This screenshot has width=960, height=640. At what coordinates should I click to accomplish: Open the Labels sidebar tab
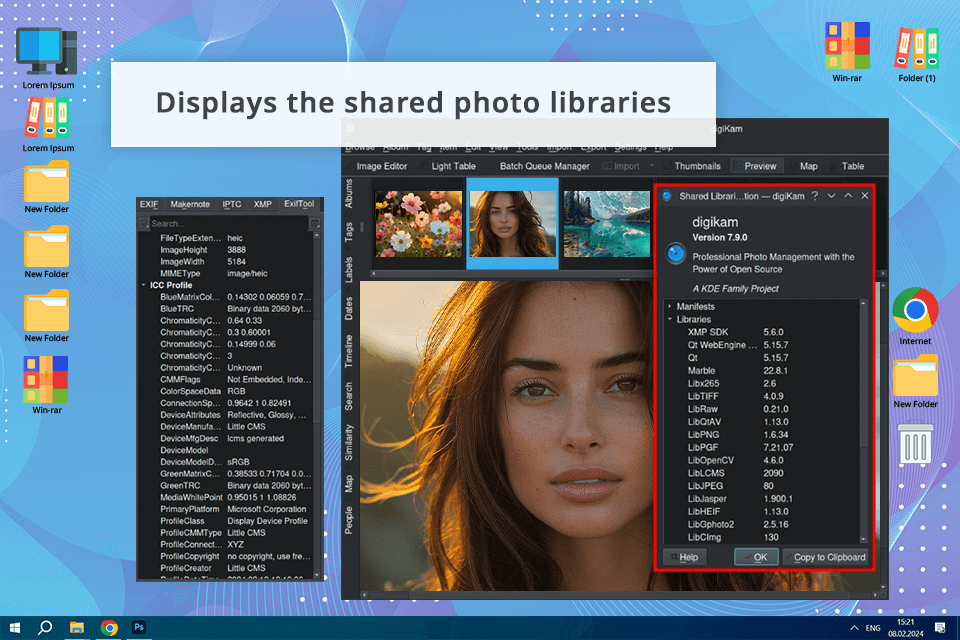click(x=349, y=269)
